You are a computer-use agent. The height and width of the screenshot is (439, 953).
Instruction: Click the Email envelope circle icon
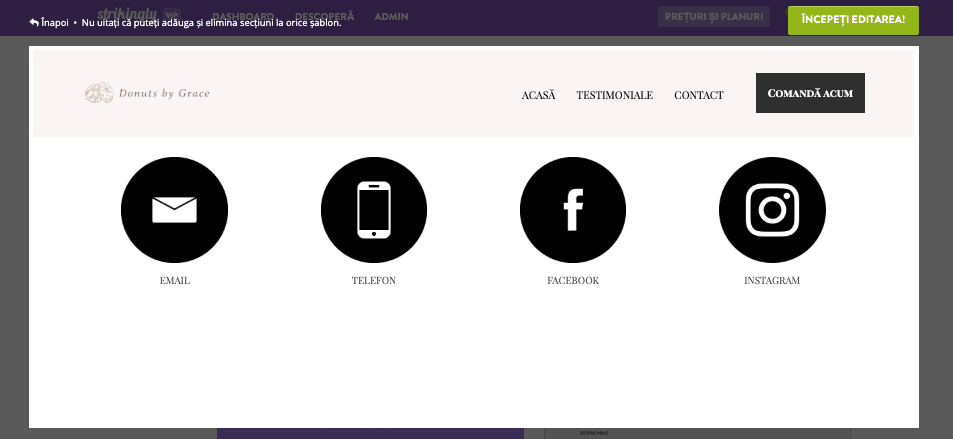point(174,210)
